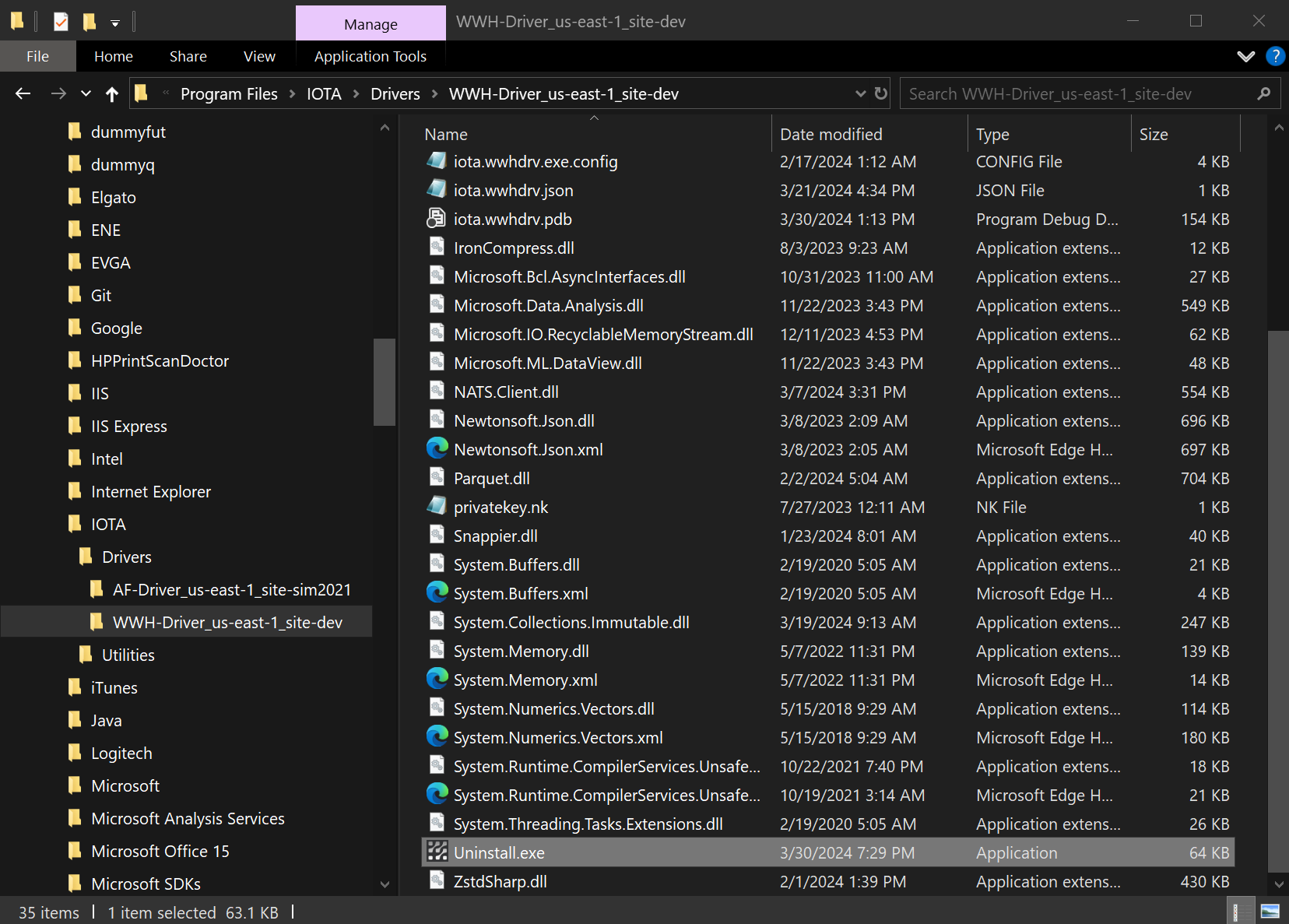Click the search magnifier icon
Screen dimensions: 1289x924
[1264, 93]
